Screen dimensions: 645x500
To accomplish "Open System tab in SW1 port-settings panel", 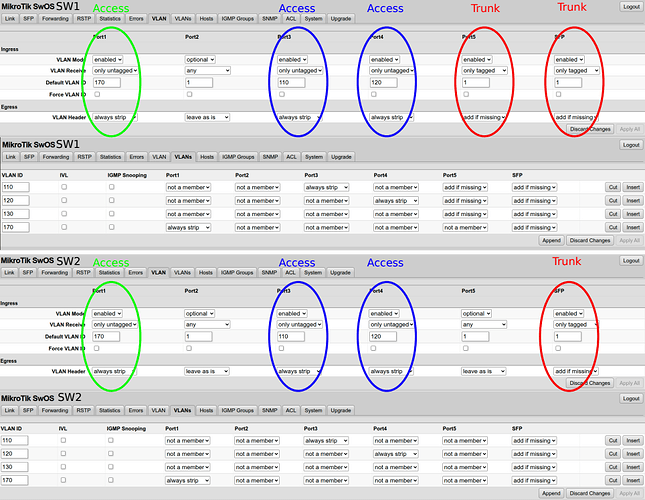I will pyautogui.click(x=313, y=19).
